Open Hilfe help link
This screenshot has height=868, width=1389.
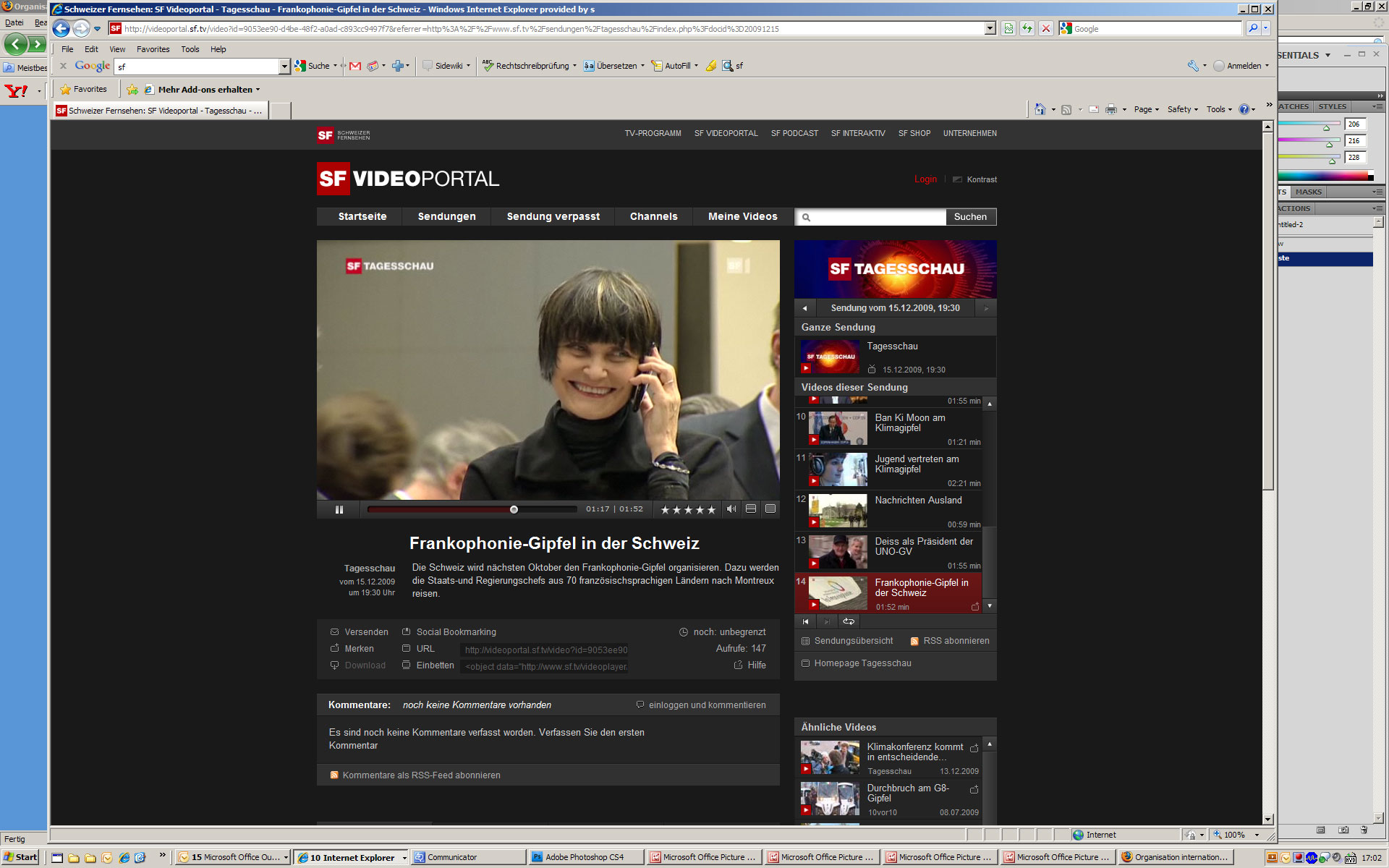click(749, 665)
